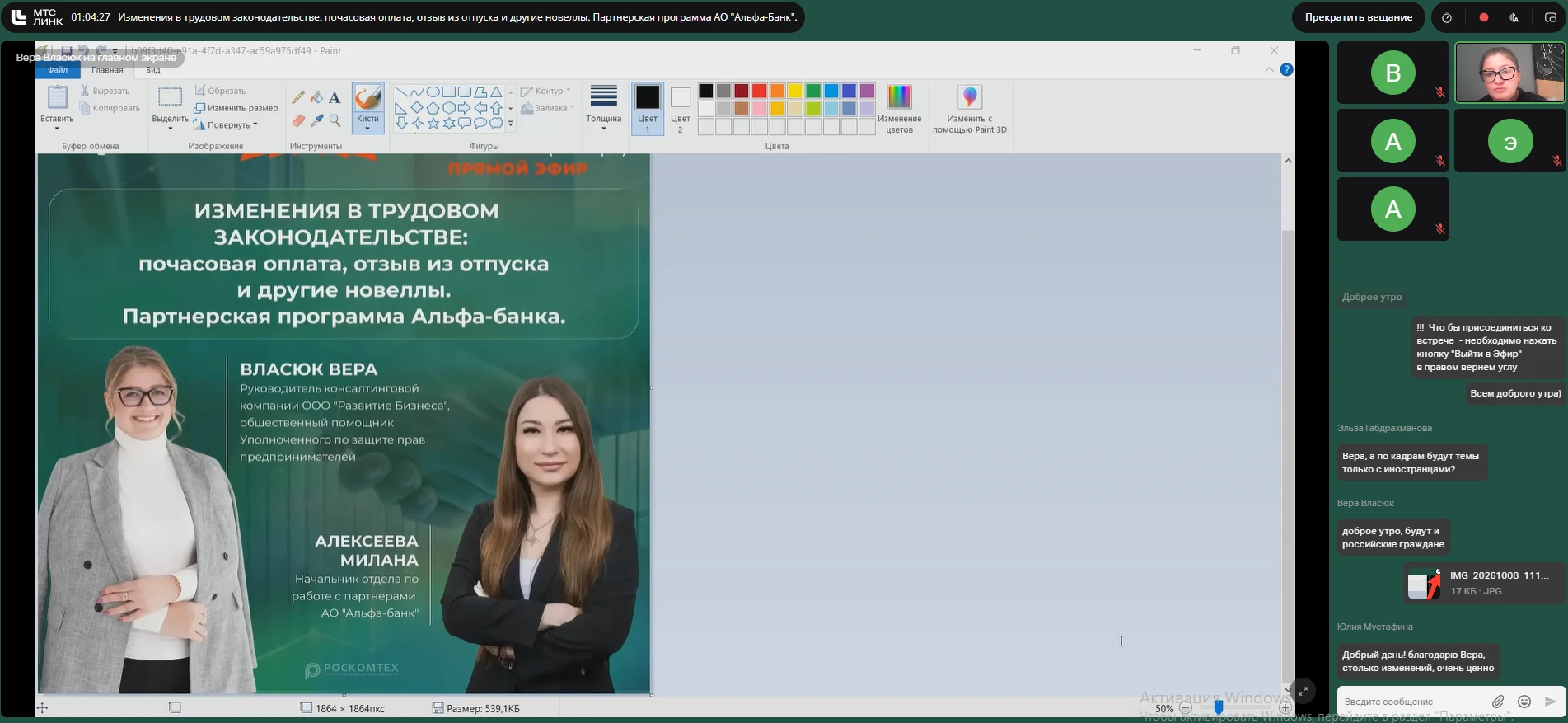Click the picture-in-picture layout icon in the top bar
1568x723 pixels.
click(x=1550, y=17)
